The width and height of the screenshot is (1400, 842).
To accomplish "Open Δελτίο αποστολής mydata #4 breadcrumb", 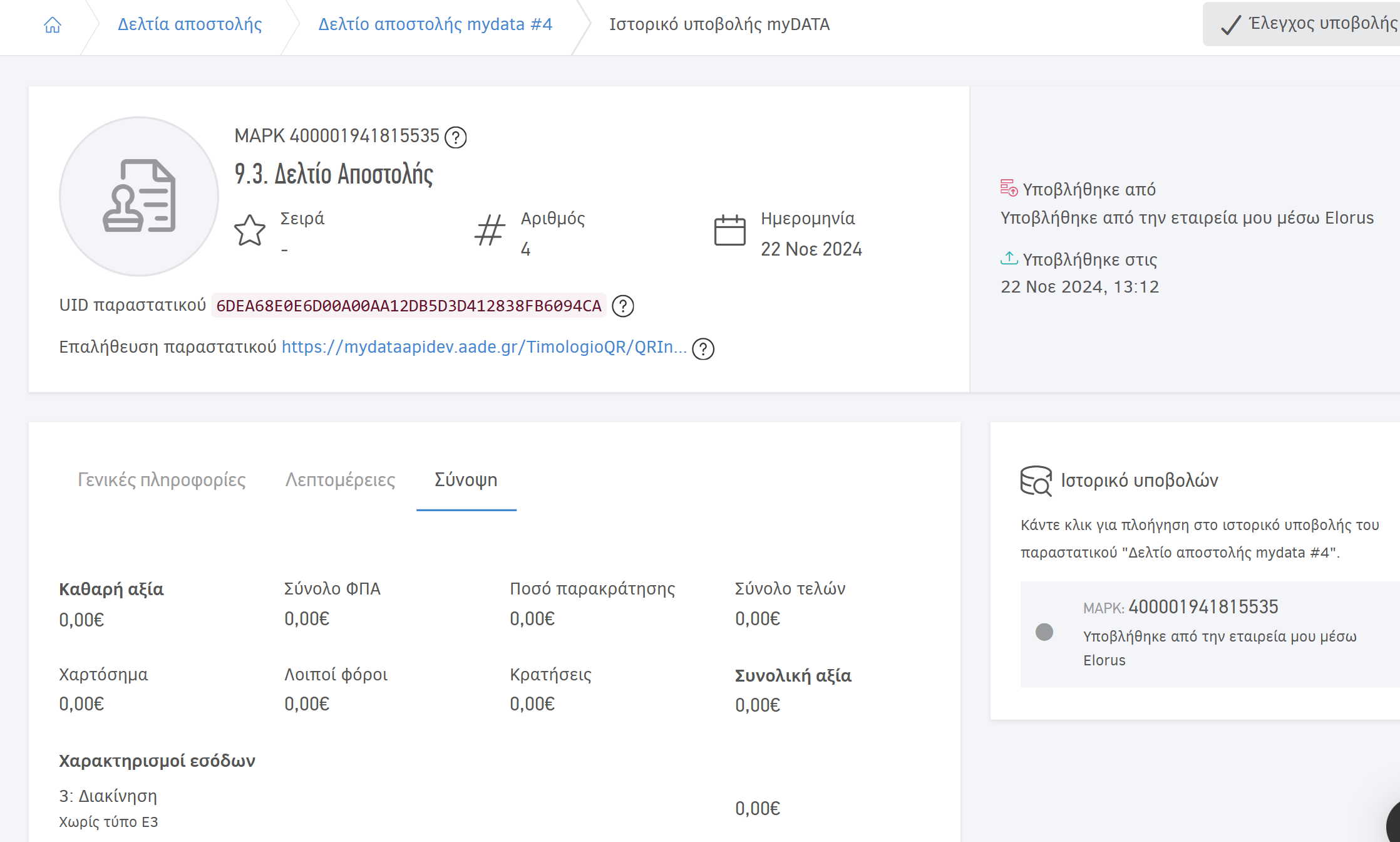I will tap(435, 24).
